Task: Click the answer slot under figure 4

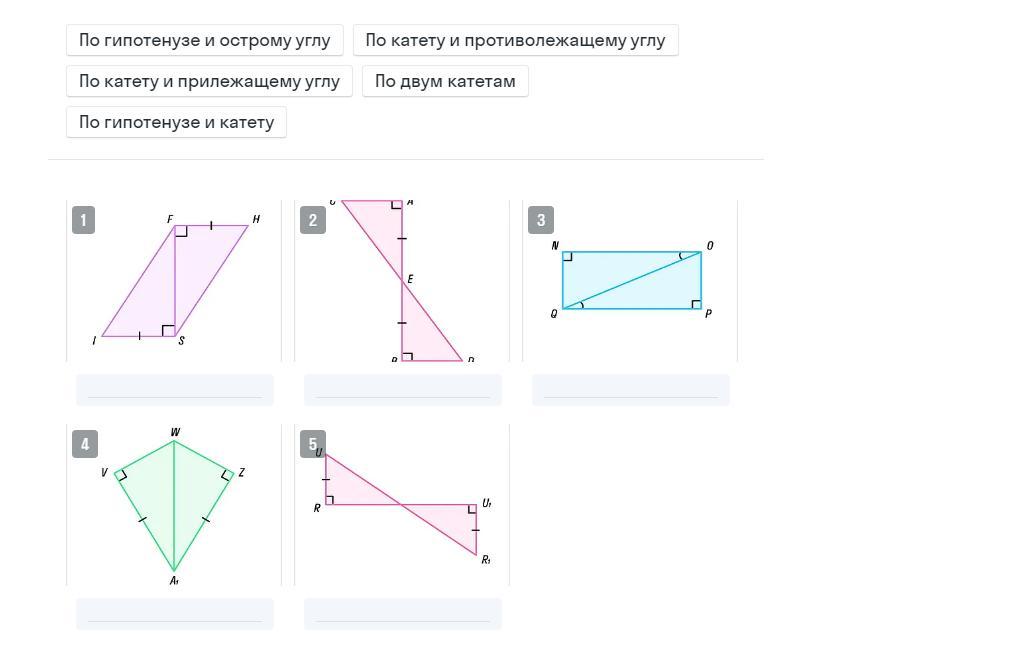Action: tap(175, 613)
